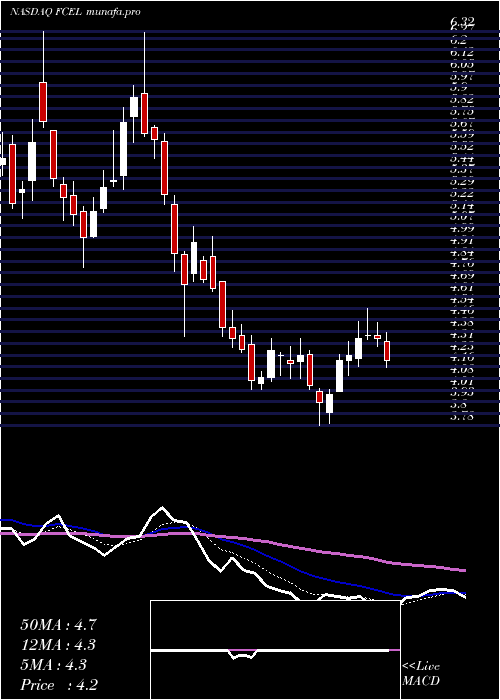
Task: Click the '50MA : 4.7' label
Action: [58, 625]
